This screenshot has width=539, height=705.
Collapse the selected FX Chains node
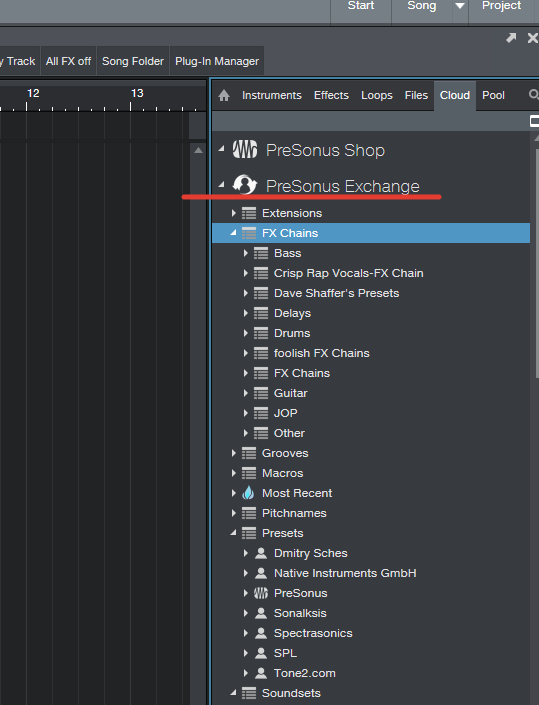coord(233,232)
